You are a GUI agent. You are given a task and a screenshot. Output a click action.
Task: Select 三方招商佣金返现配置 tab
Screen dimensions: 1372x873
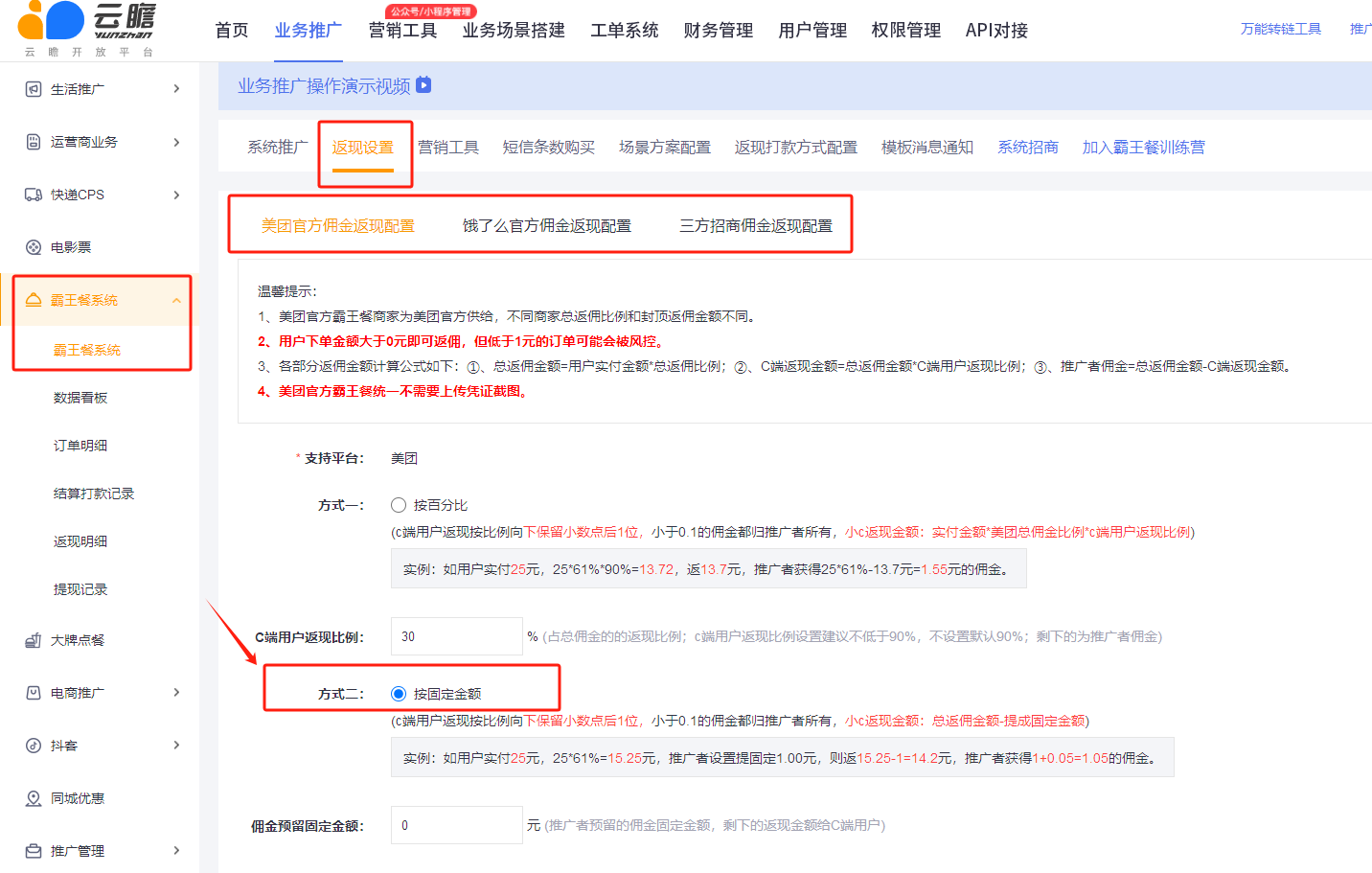pyautogui.click(x=756, y=226)
